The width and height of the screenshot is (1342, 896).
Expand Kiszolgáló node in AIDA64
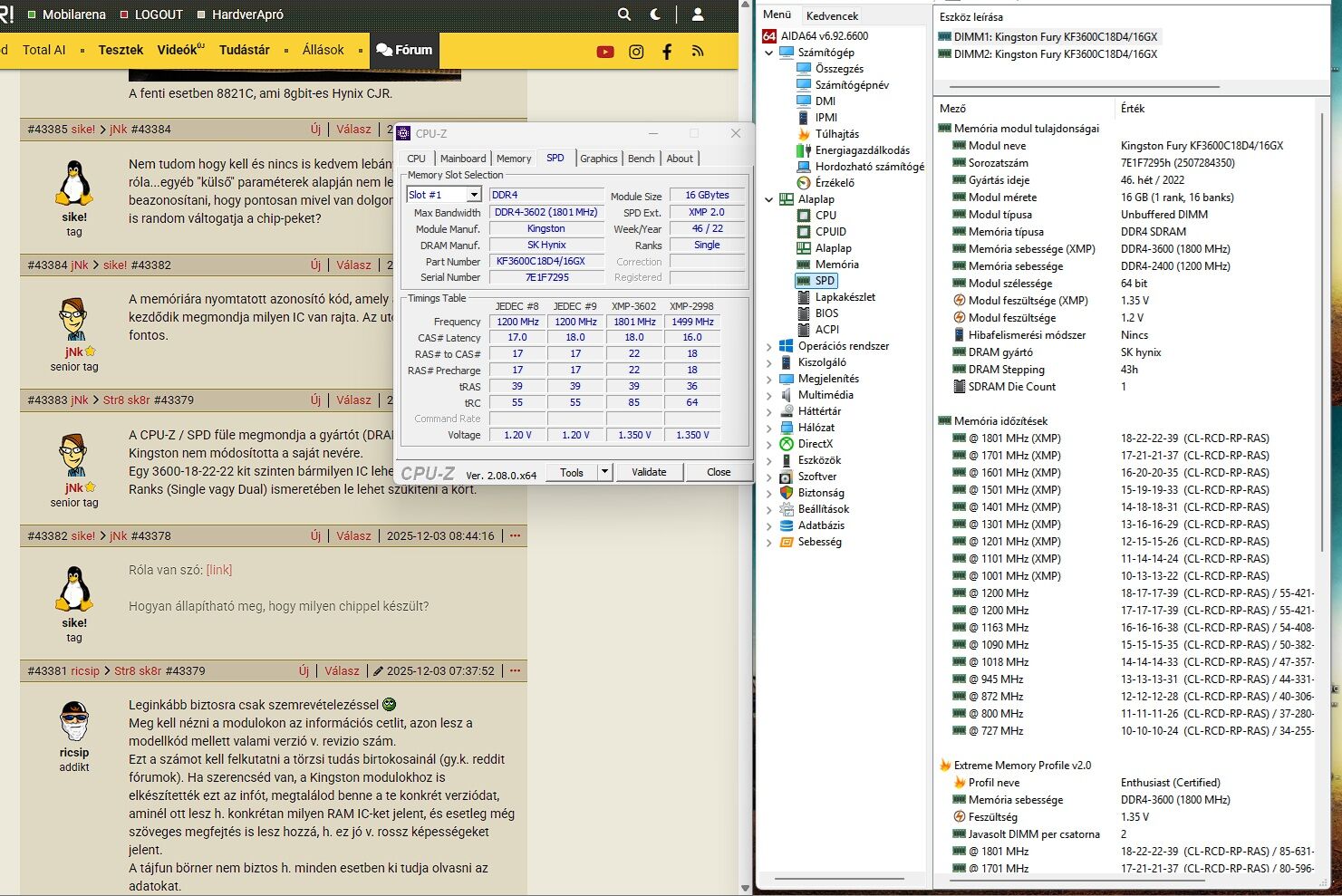pos(769,362)
